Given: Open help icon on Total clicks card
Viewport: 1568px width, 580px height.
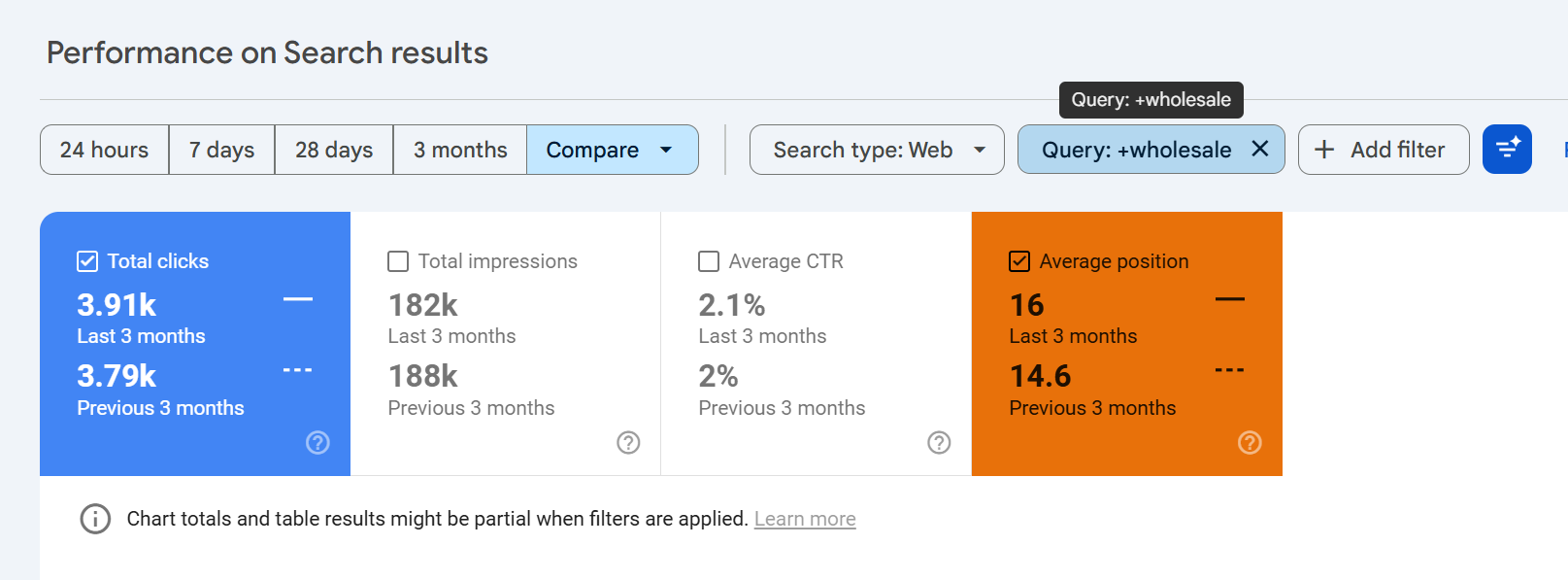Looking at the screenshot, I should click(x=317, y=443).
